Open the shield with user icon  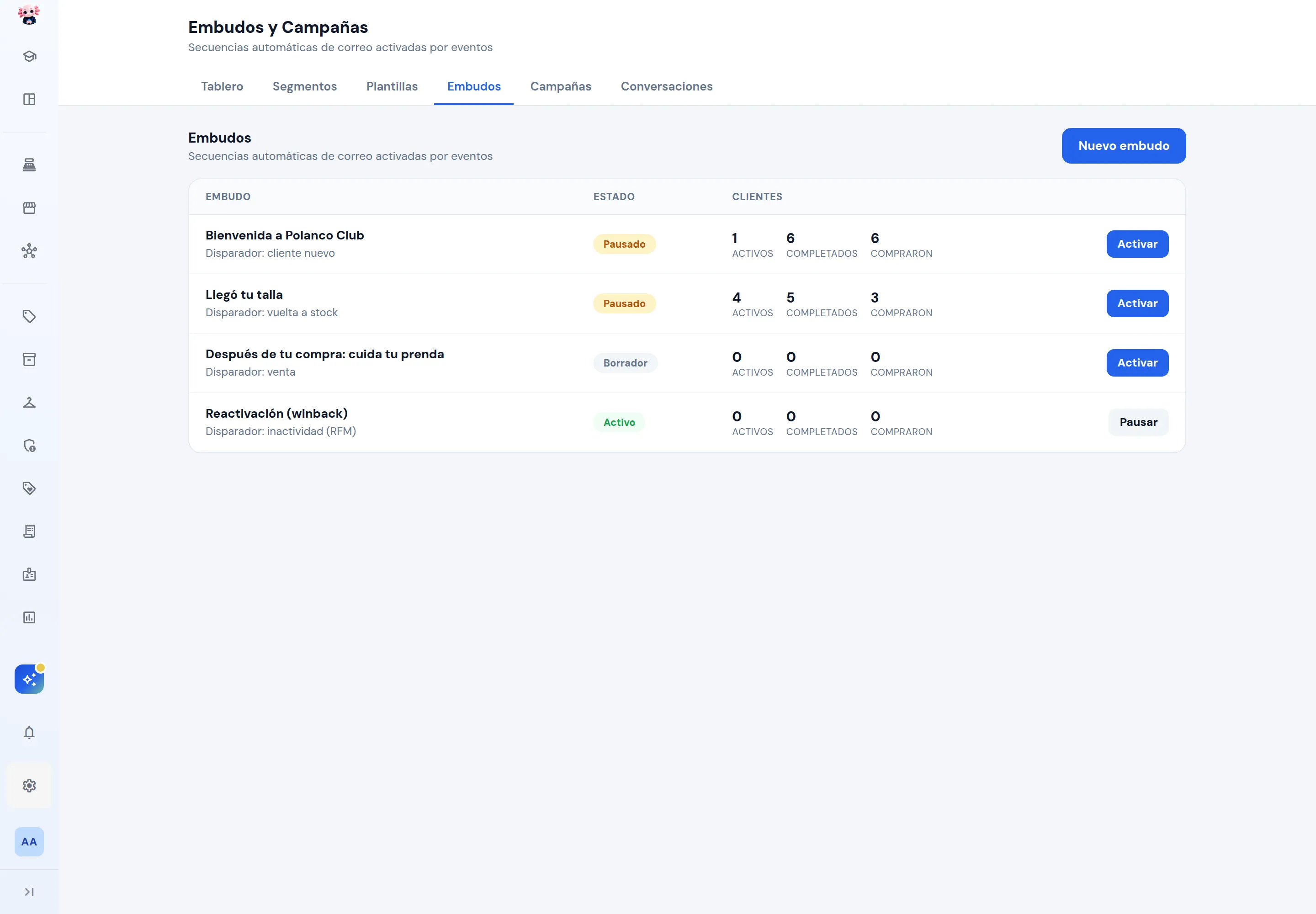[29, 446]
